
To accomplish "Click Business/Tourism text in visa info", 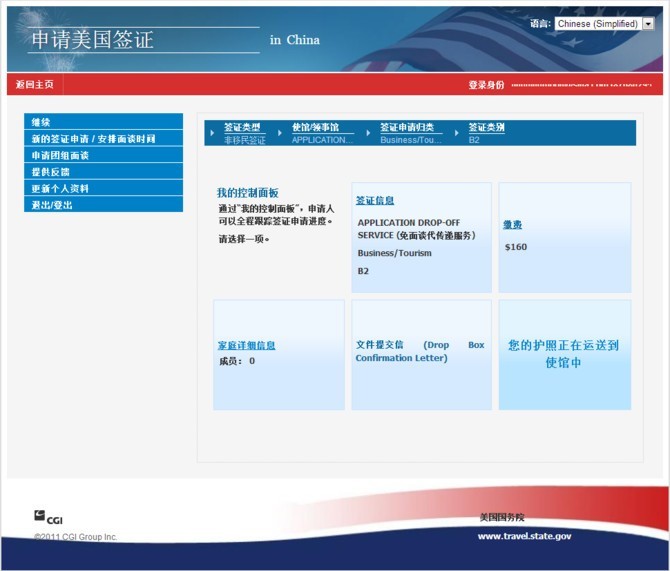I will (x=394, y=253).
